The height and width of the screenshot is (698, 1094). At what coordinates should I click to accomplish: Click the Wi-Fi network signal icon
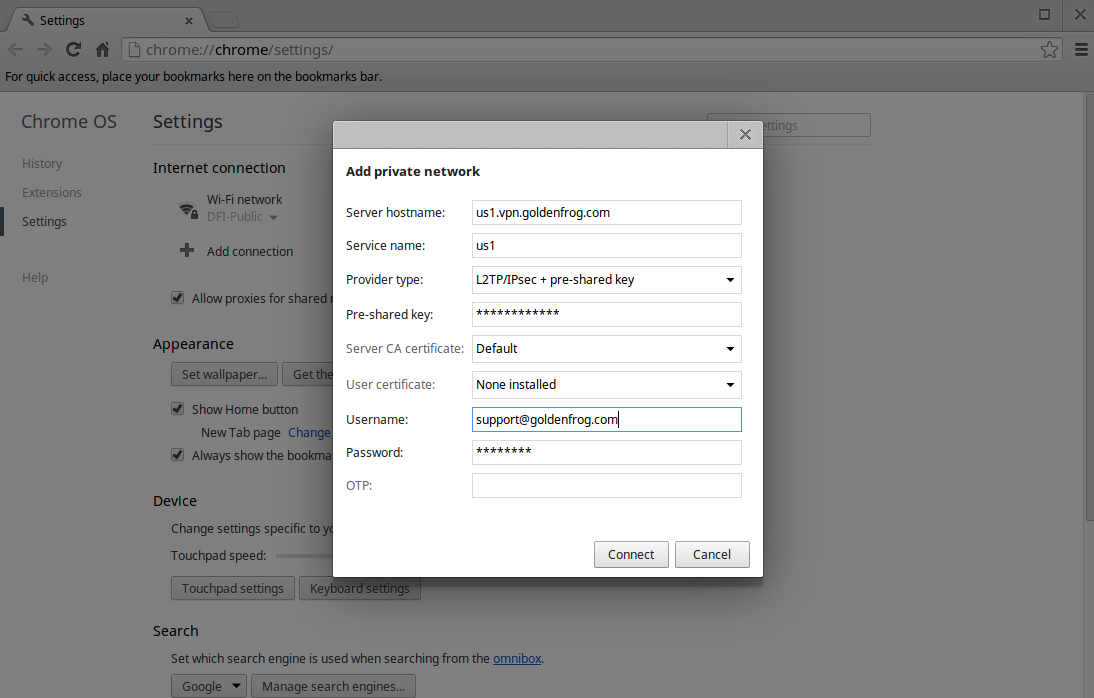point(188,209)
